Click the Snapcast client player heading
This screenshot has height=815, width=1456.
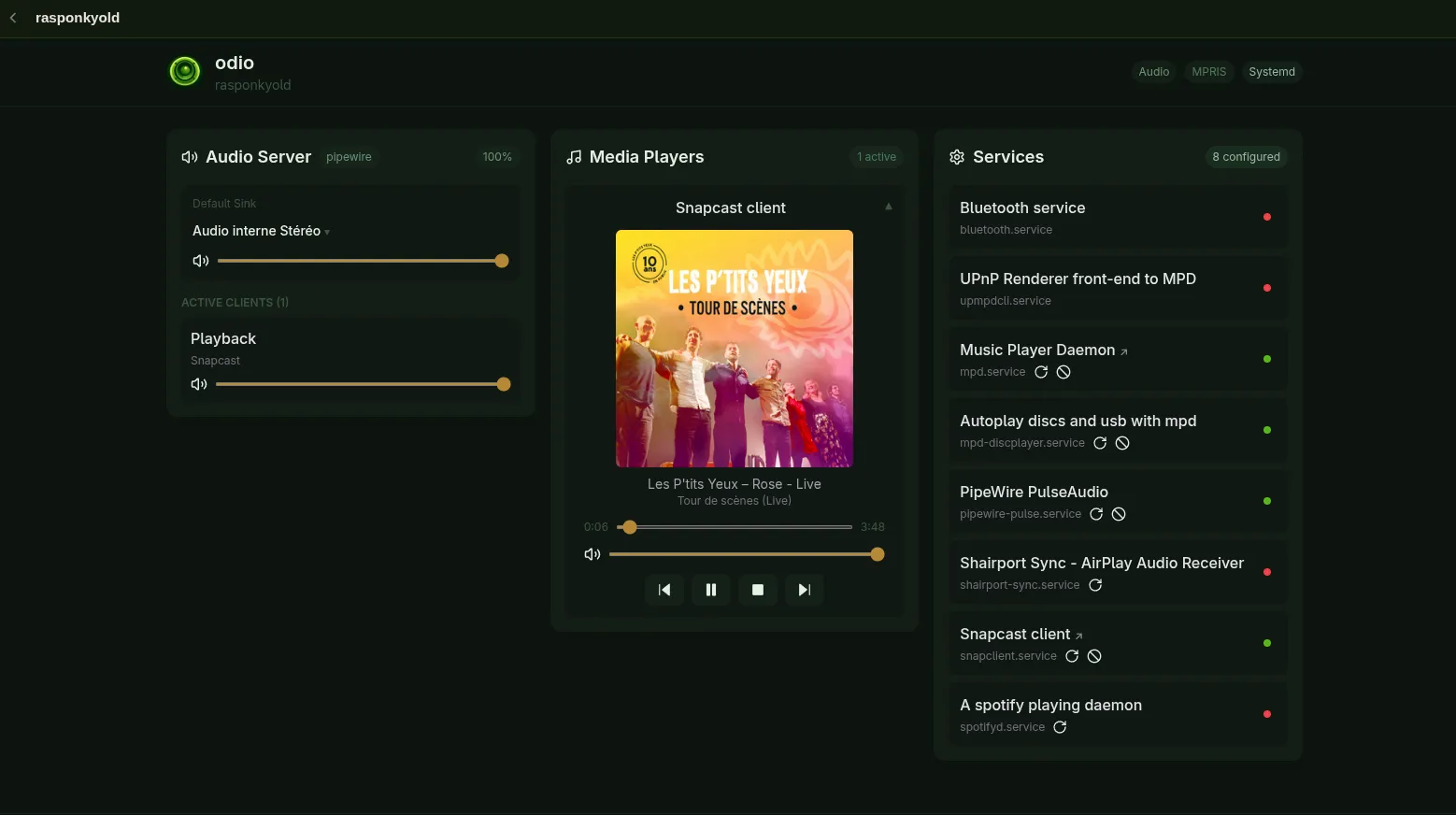(x=731, y=207)
